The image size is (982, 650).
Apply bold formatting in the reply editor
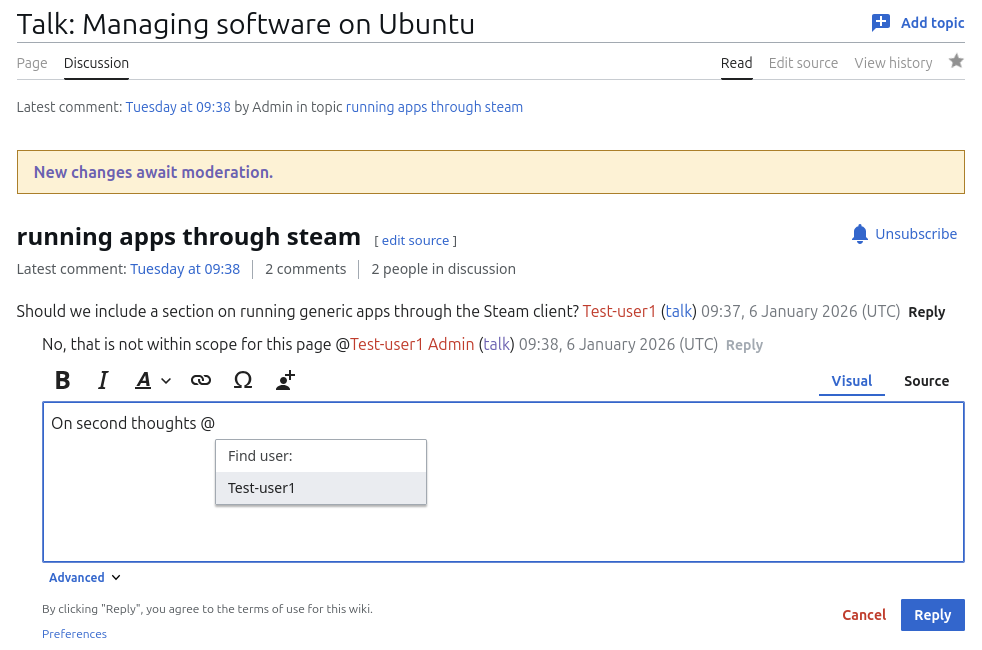click(63, 381)
